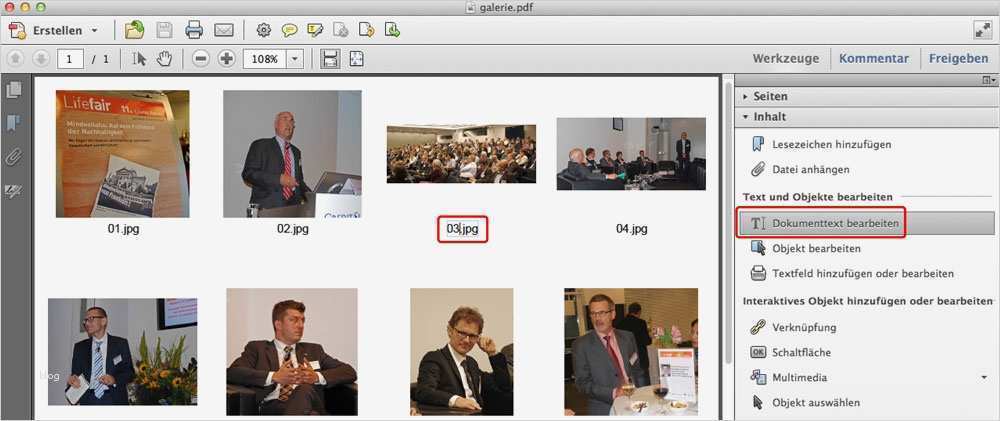This screenshot has height=421, width=1000.
Task: Open the Werkzeuge pane
Action: pos(786,59)
